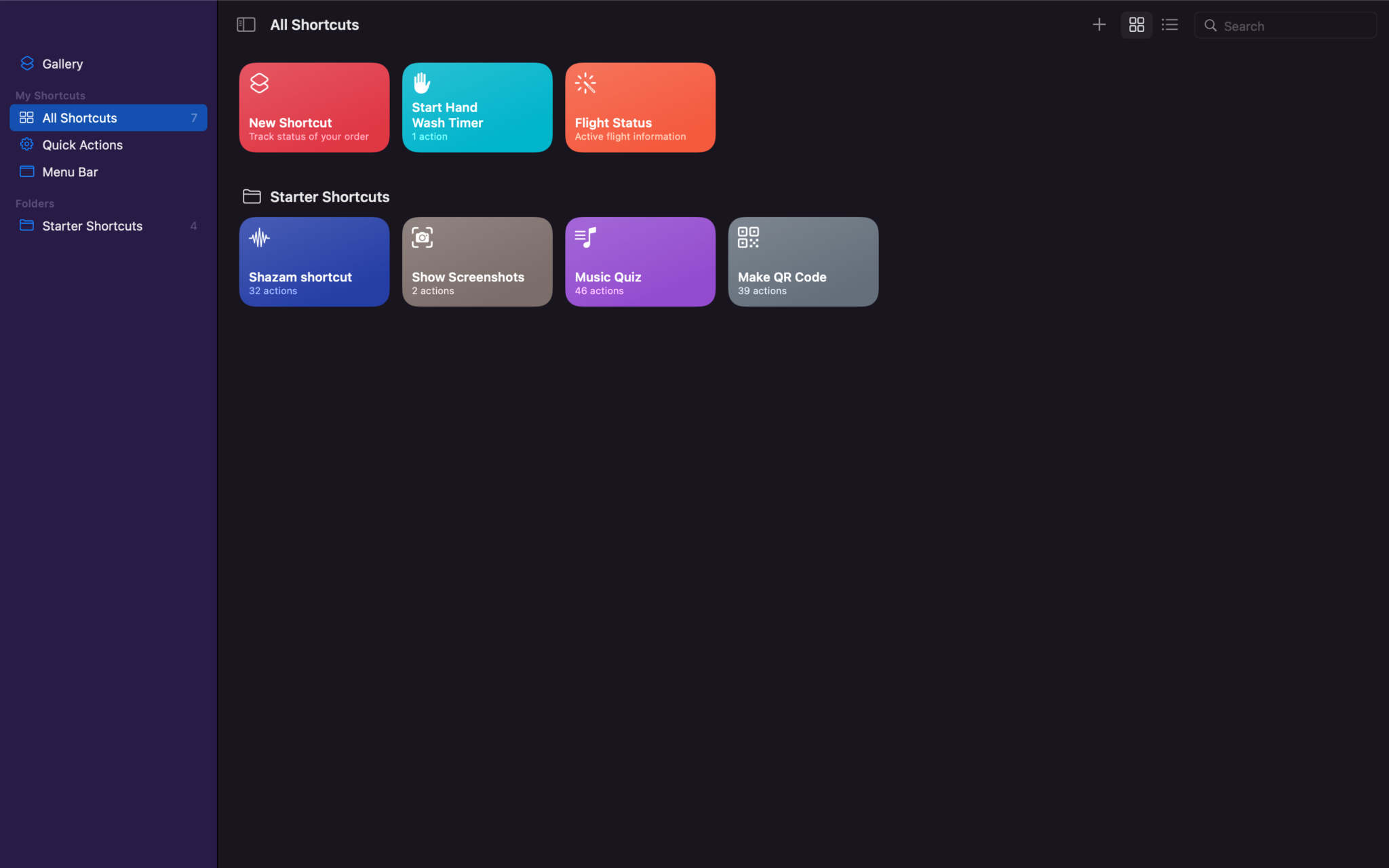Open Starter Shortcuts folder in sidebar

pos(109,226)
